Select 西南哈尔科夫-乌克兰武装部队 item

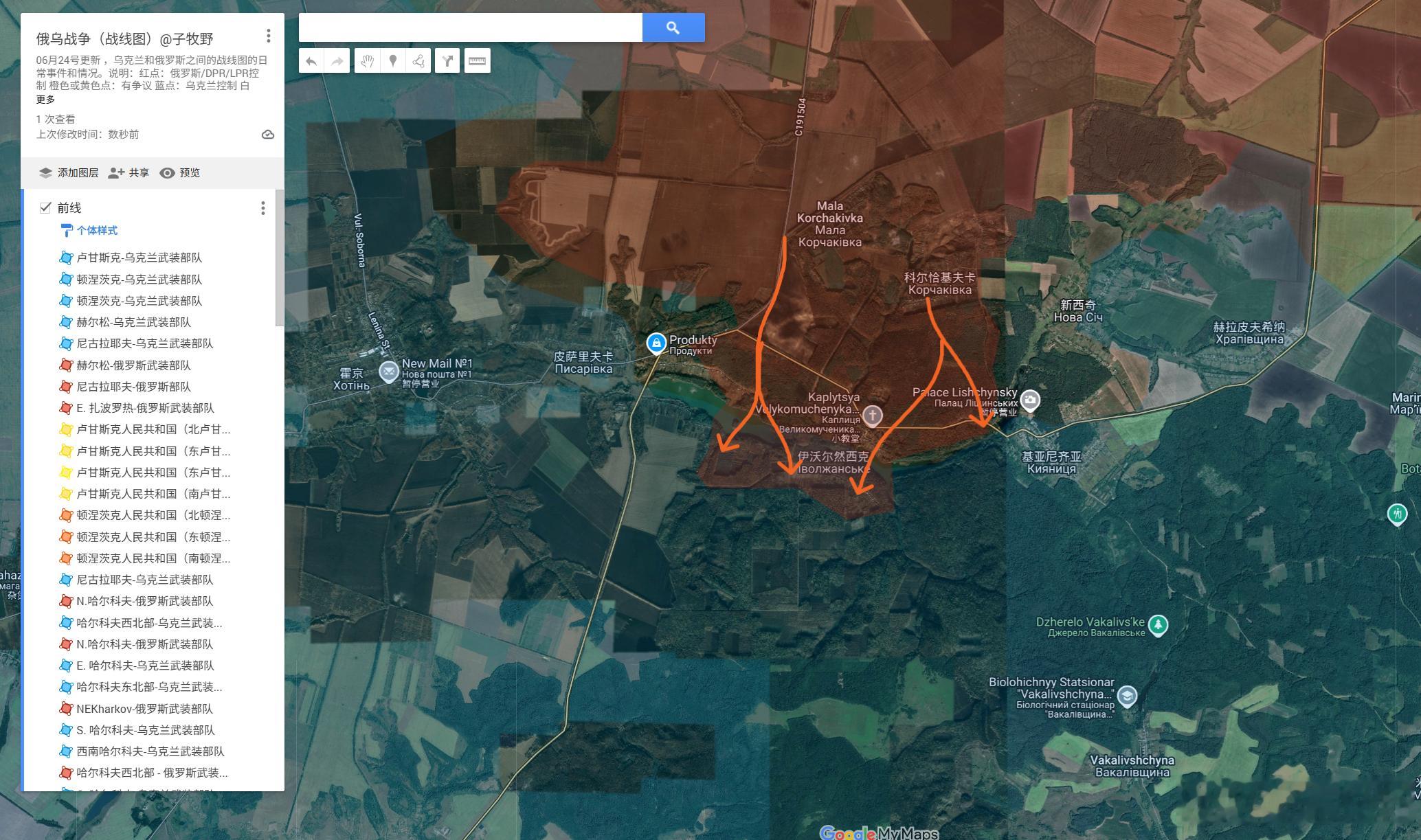pyautogui.click(x=150, y=751)
